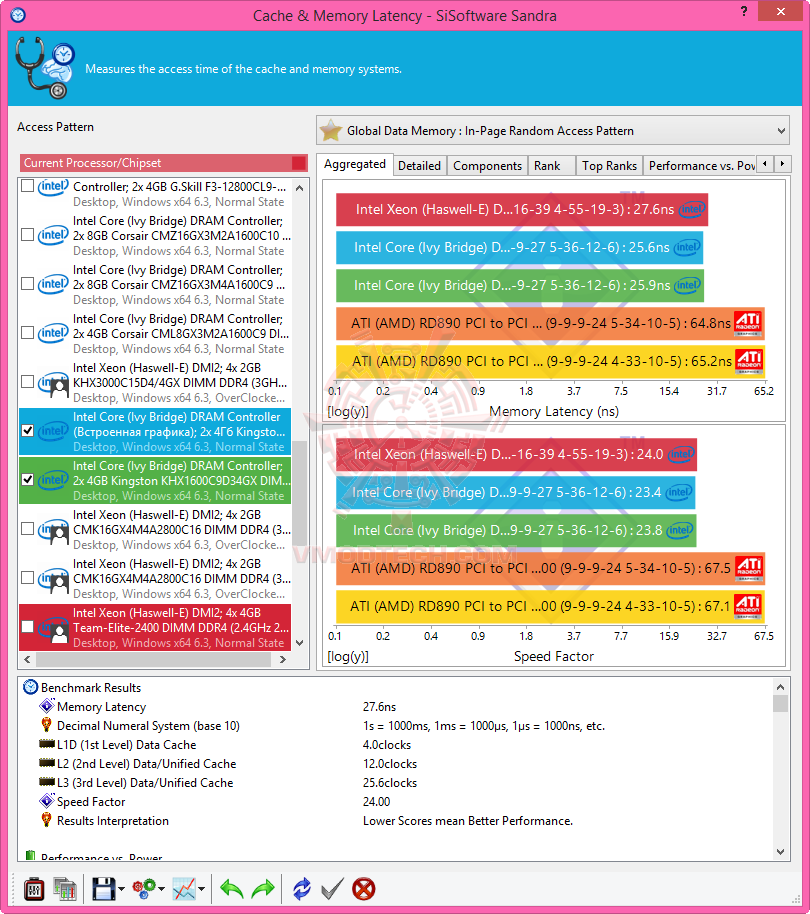Image resolution: width=810 pixels, height=914 pixels.
Task: Switch to the Detailed tab
Action: 420,166
